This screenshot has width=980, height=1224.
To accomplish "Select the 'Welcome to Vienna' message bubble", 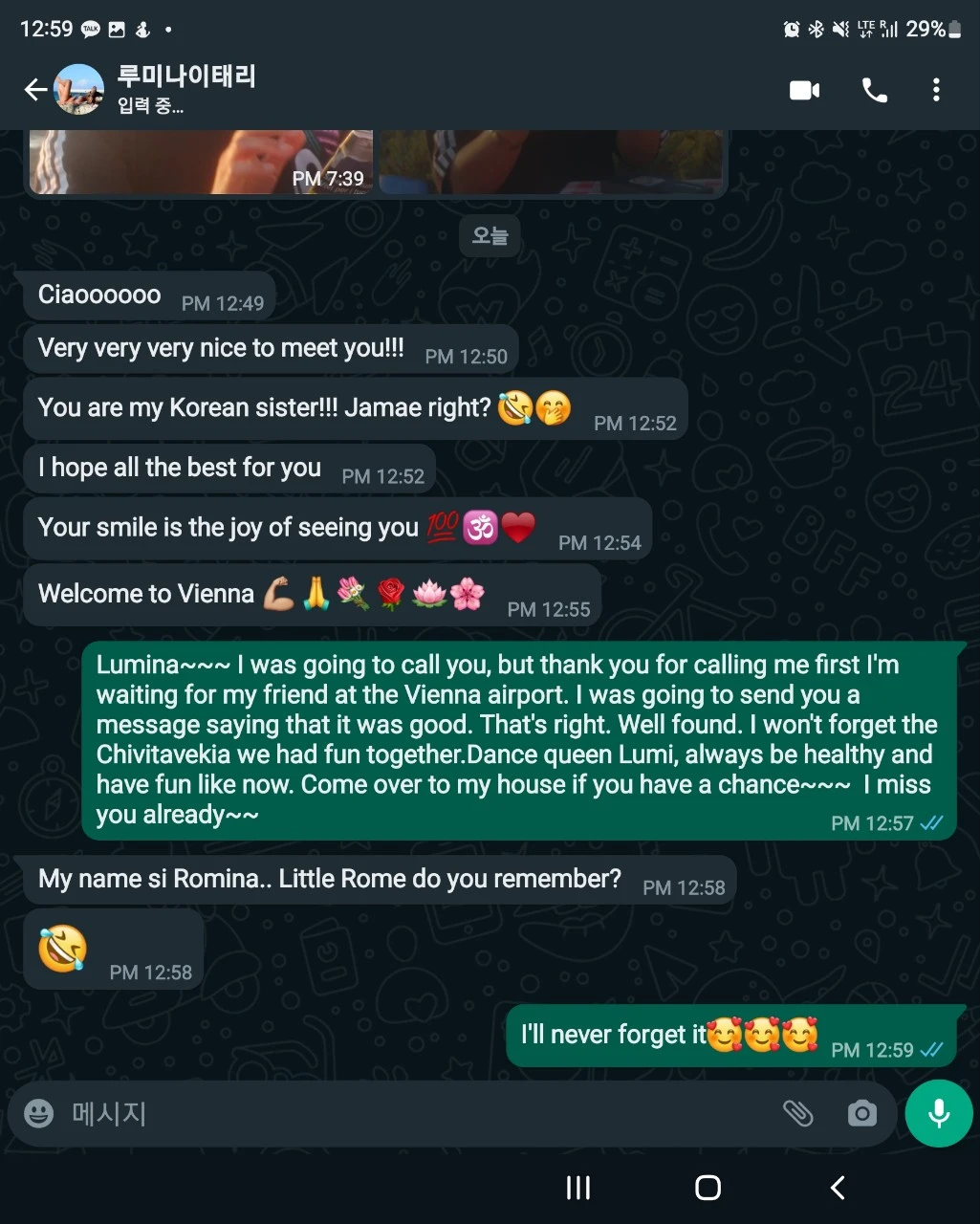I will (x=312, y=595).
